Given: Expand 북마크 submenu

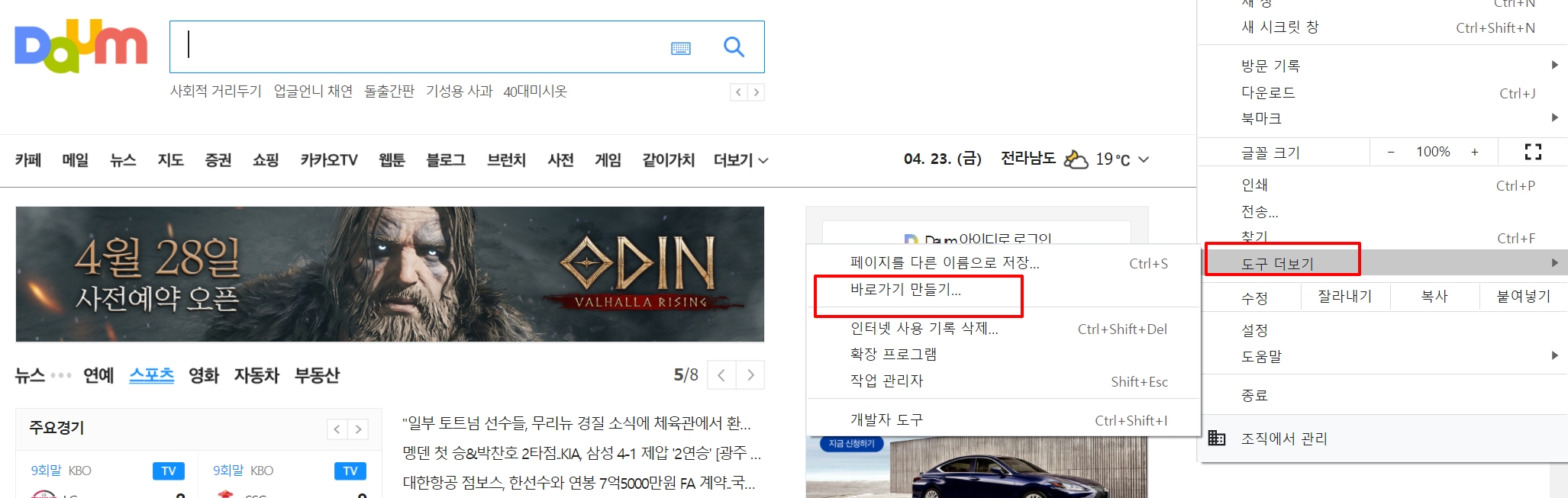Looking at the screenshot, I should point(1383,118).
